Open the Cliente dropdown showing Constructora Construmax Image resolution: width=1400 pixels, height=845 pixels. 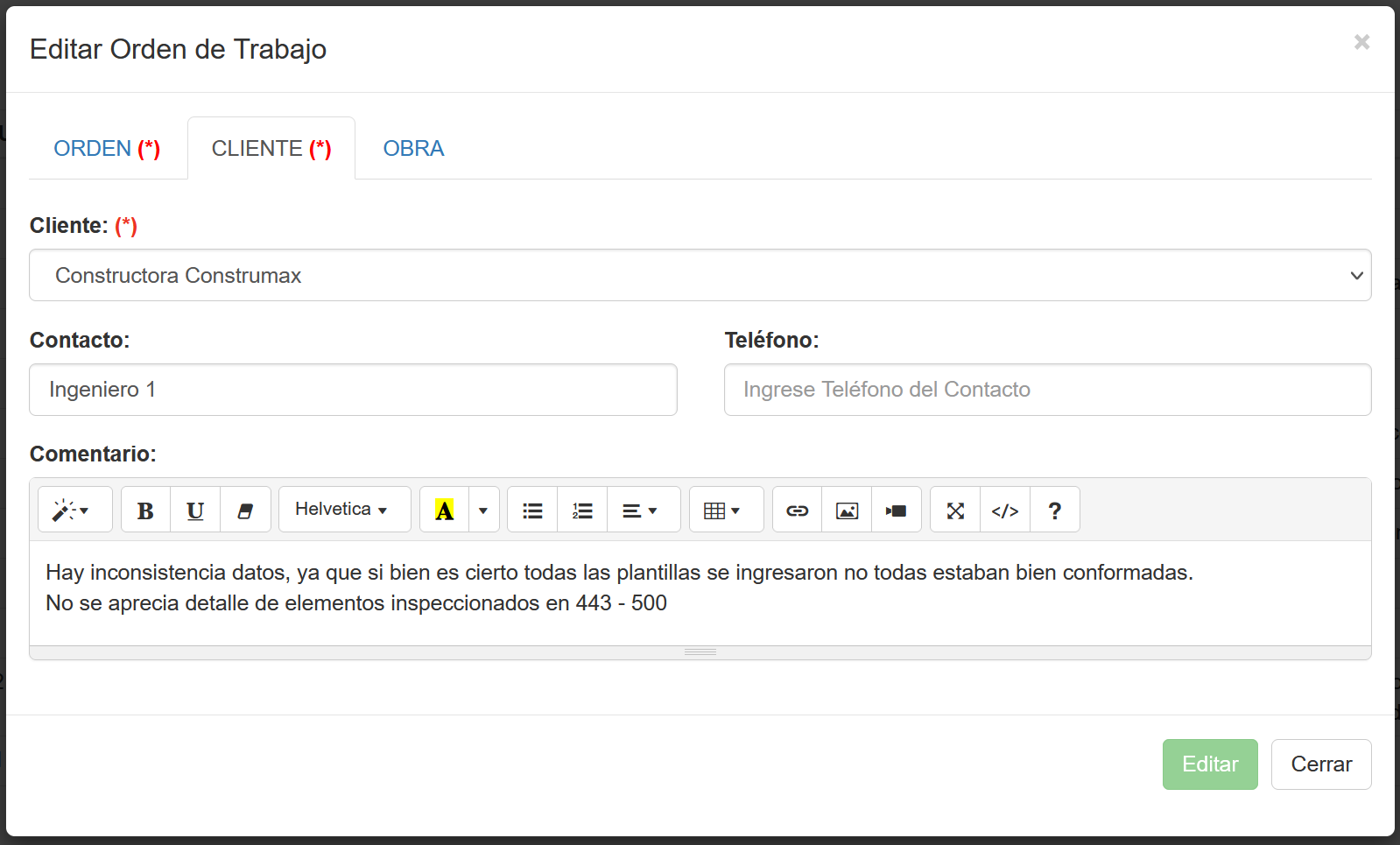coord(700,275)
